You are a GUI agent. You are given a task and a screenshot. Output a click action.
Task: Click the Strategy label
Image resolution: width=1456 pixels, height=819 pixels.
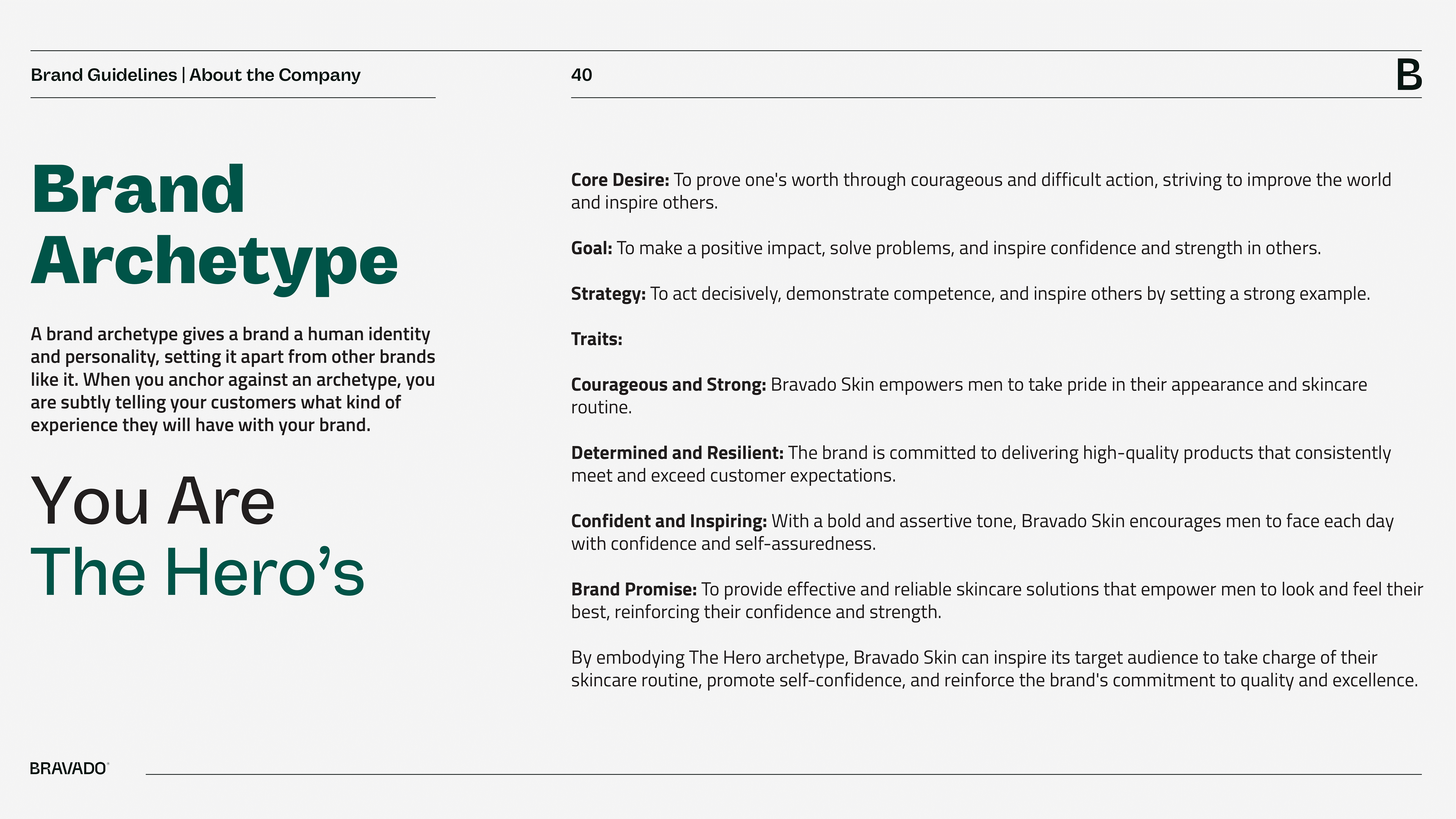point(607,294)
